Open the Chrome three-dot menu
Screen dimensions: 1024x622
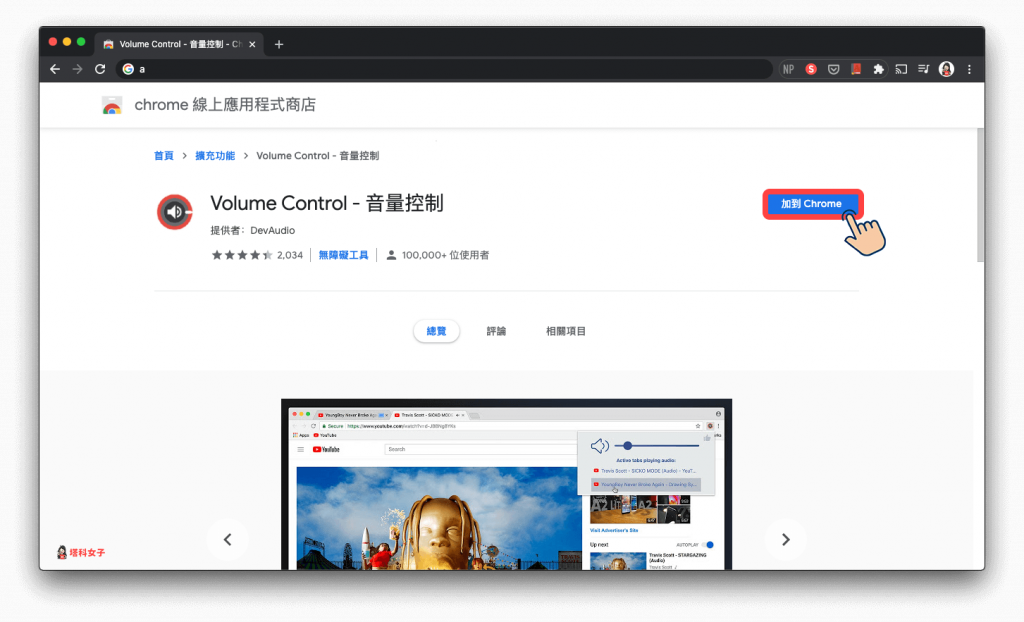(969, 69)
